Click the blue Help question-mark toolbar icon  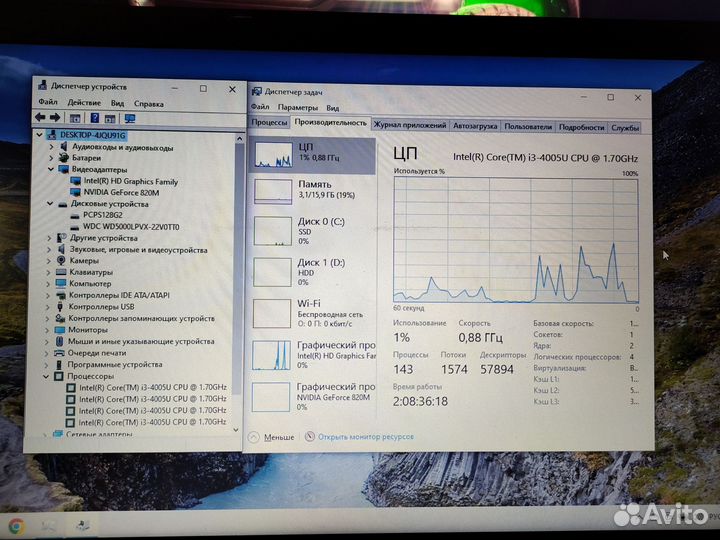tap(95, 118)
